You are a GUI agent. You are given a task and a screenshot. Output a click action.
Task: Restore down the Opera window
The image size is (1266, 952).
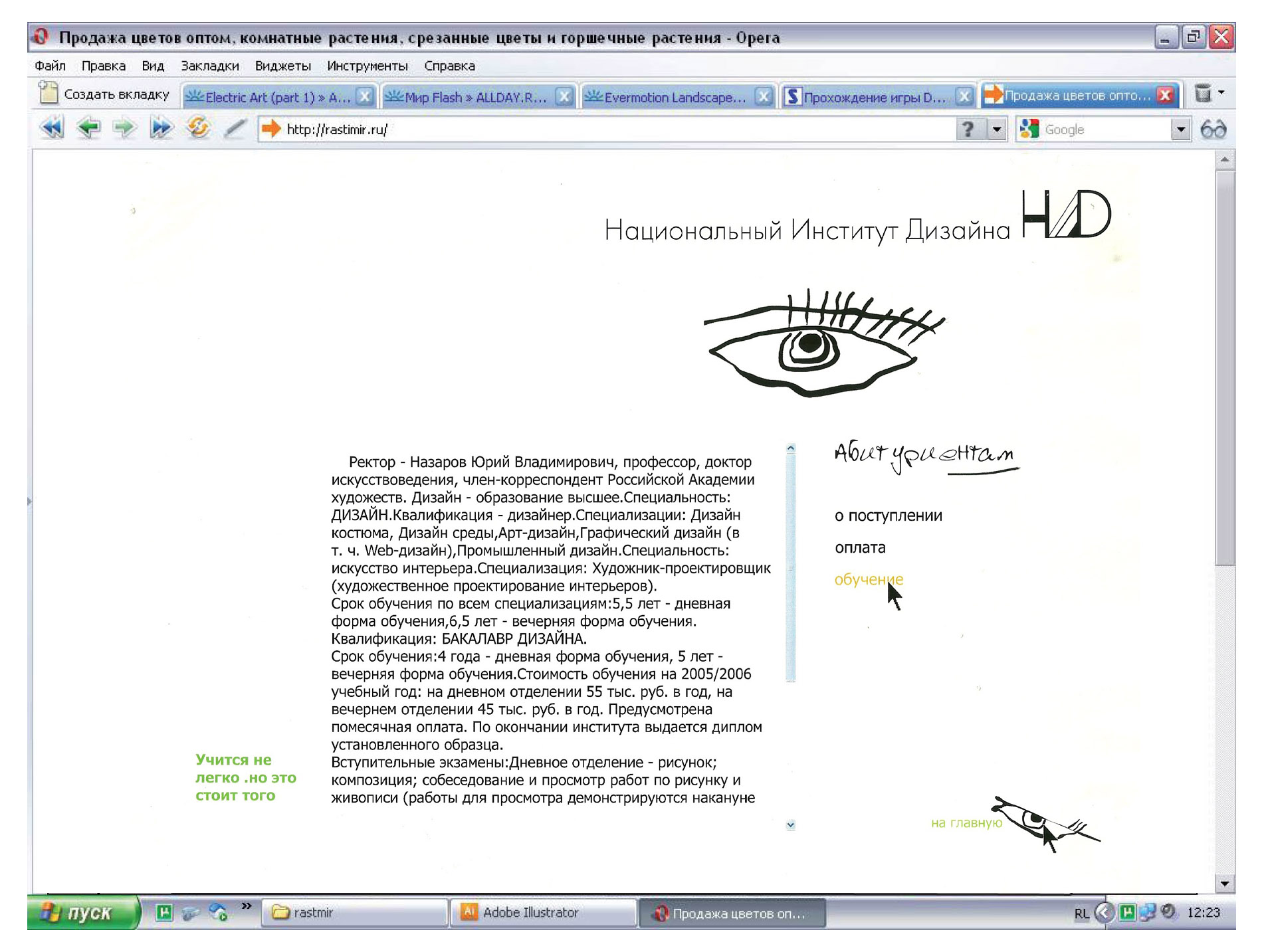(x=1193, y=37)
